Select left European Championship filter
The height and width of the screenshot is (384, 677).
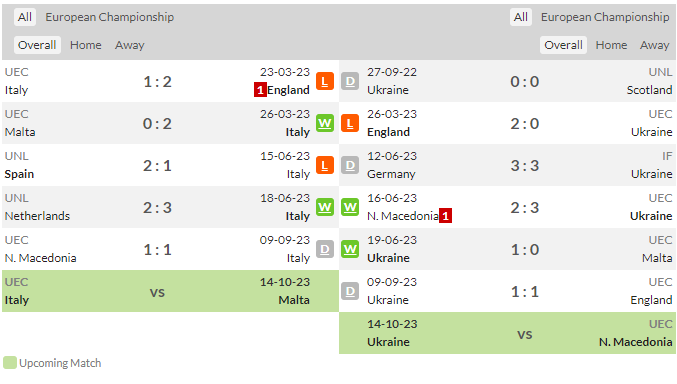coord(110,17)
